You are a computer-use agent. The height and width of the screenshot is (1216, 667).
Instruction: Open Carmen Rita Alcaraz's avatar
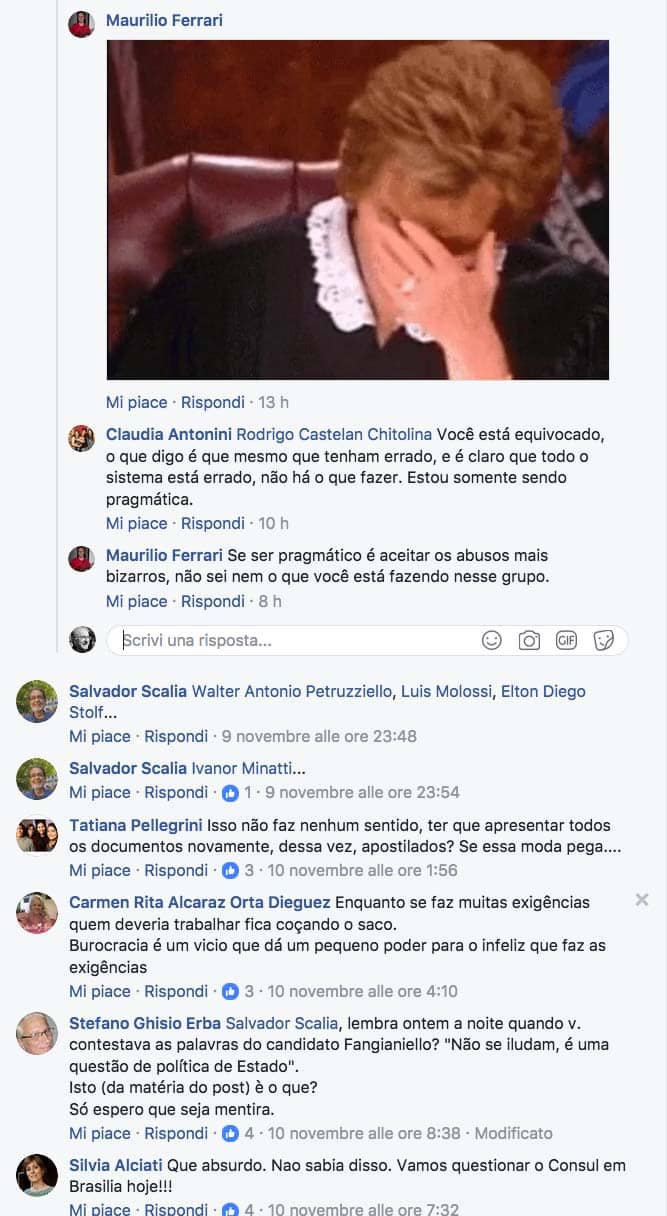pyautogui.click(x=37, y=913)
